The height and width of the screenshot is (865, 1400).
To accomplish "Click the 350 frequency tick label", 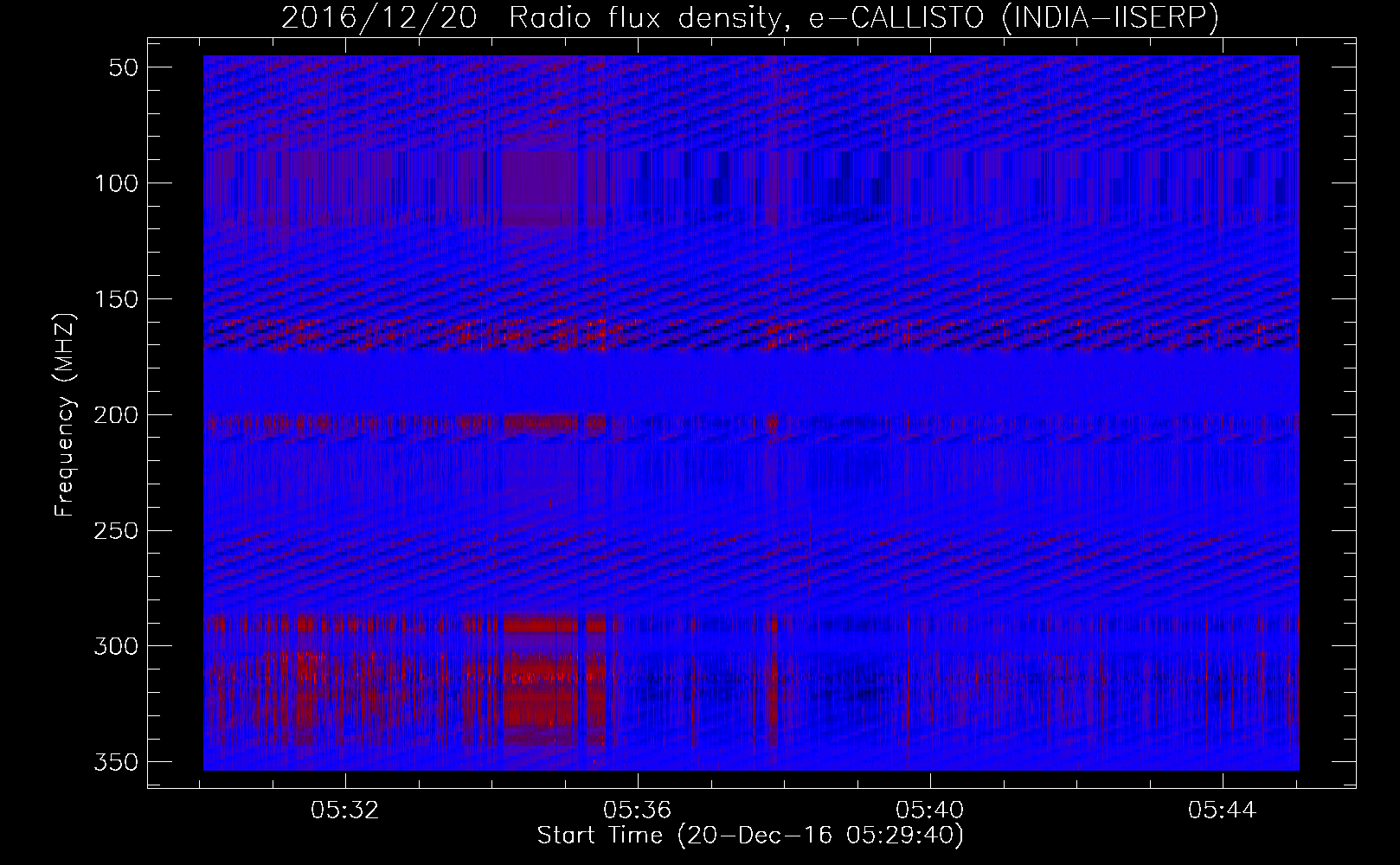I will click(x=116, y=762).
